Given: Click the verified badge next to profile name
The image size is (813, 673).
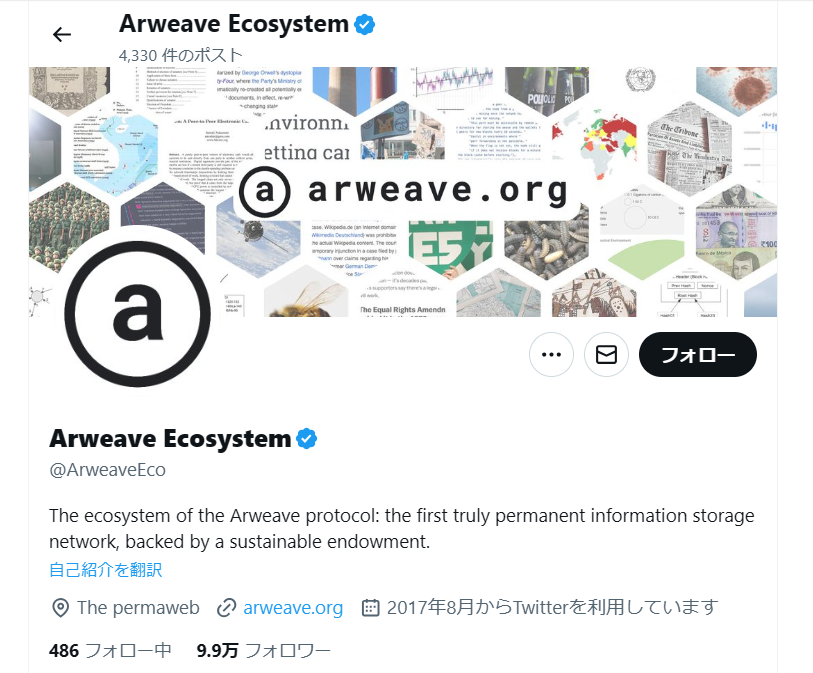Looking at the screenshot, I should tap(306, 439).
